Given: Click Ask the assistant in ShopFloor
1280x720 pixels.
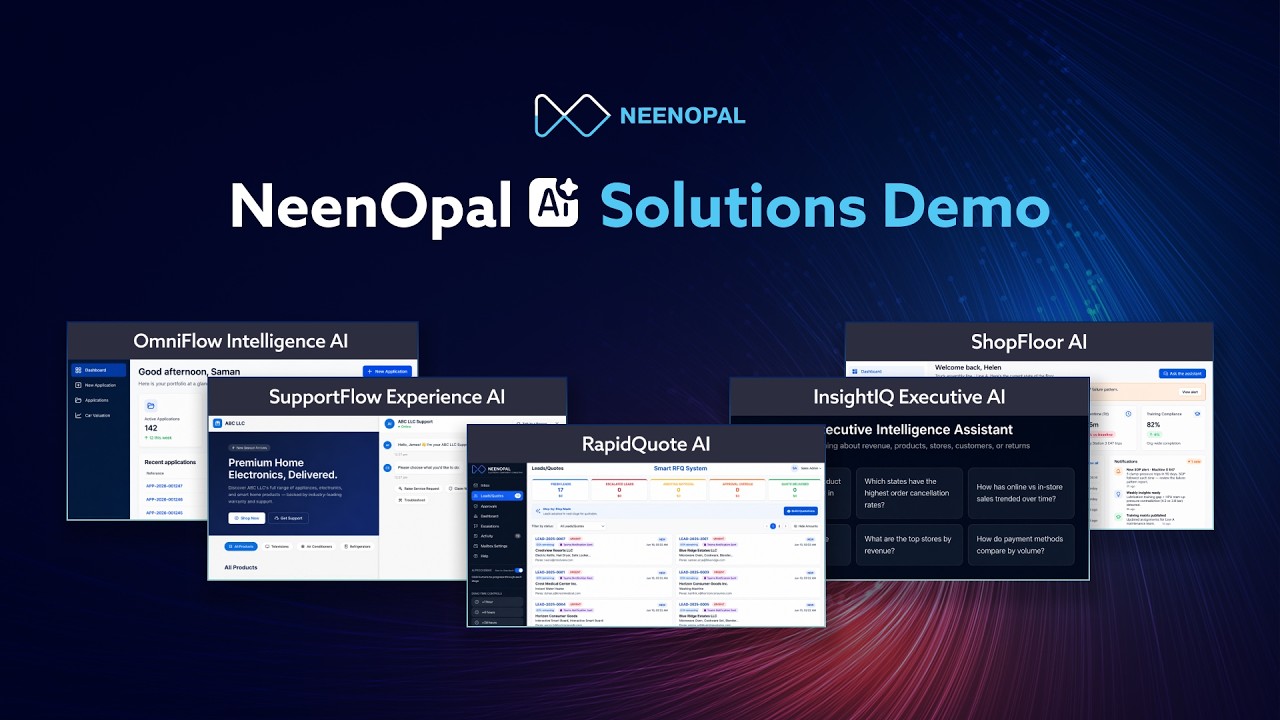Looking at the screenshot, I should point(1182,373).
